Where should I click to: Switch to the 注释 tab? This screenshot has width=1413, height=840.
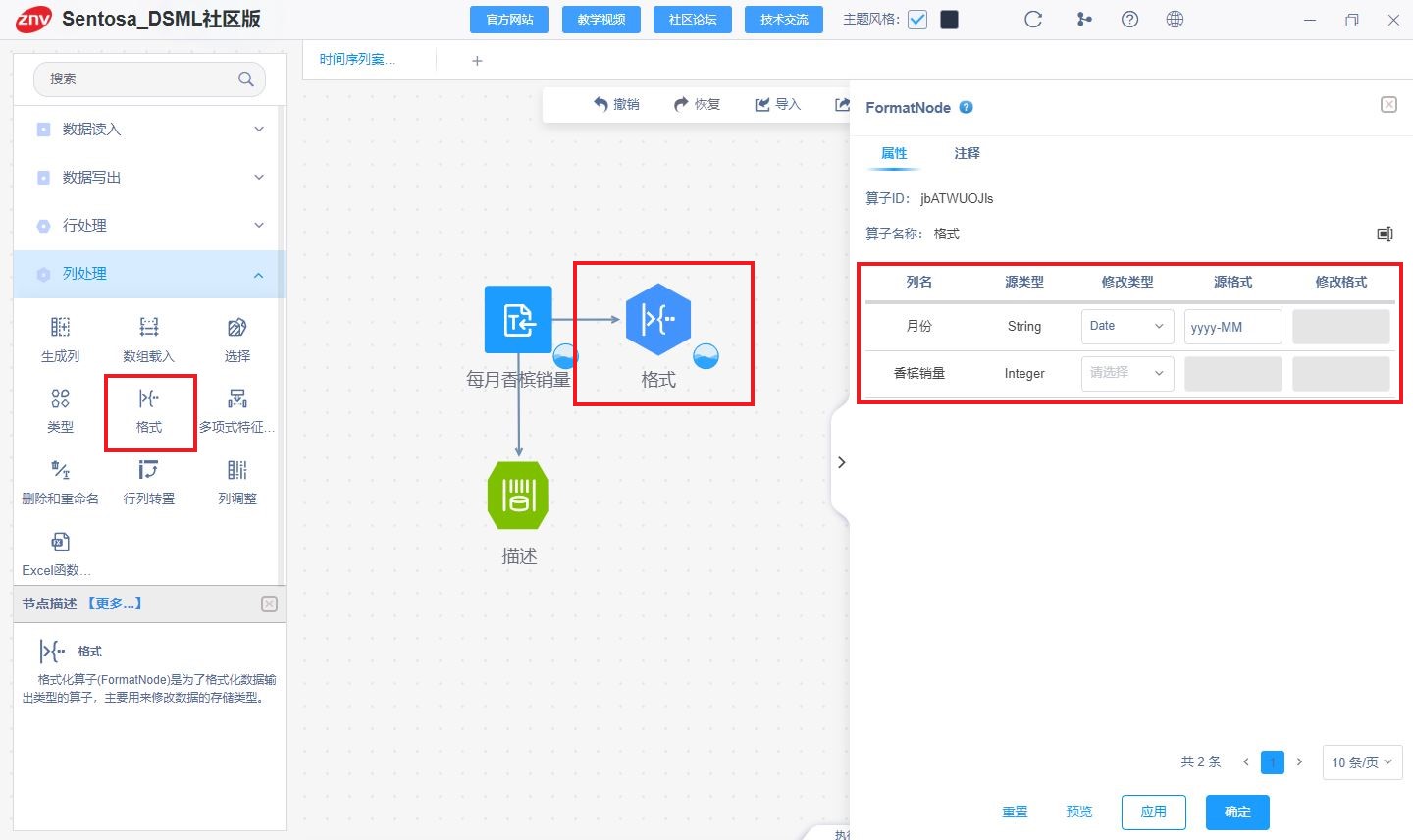click(967, 153)
